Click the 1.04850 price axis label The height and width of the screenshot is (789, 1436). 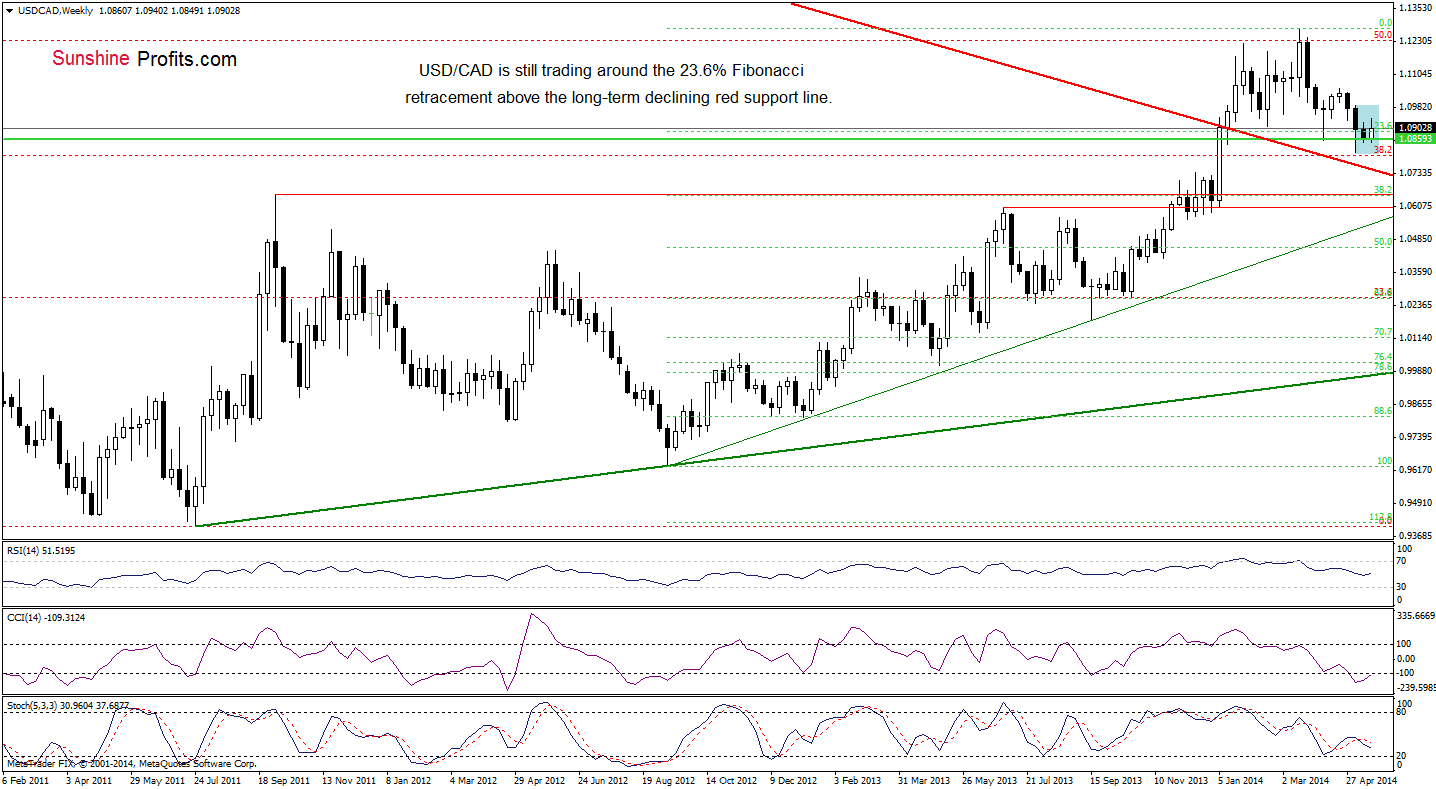click(1417, 239)
